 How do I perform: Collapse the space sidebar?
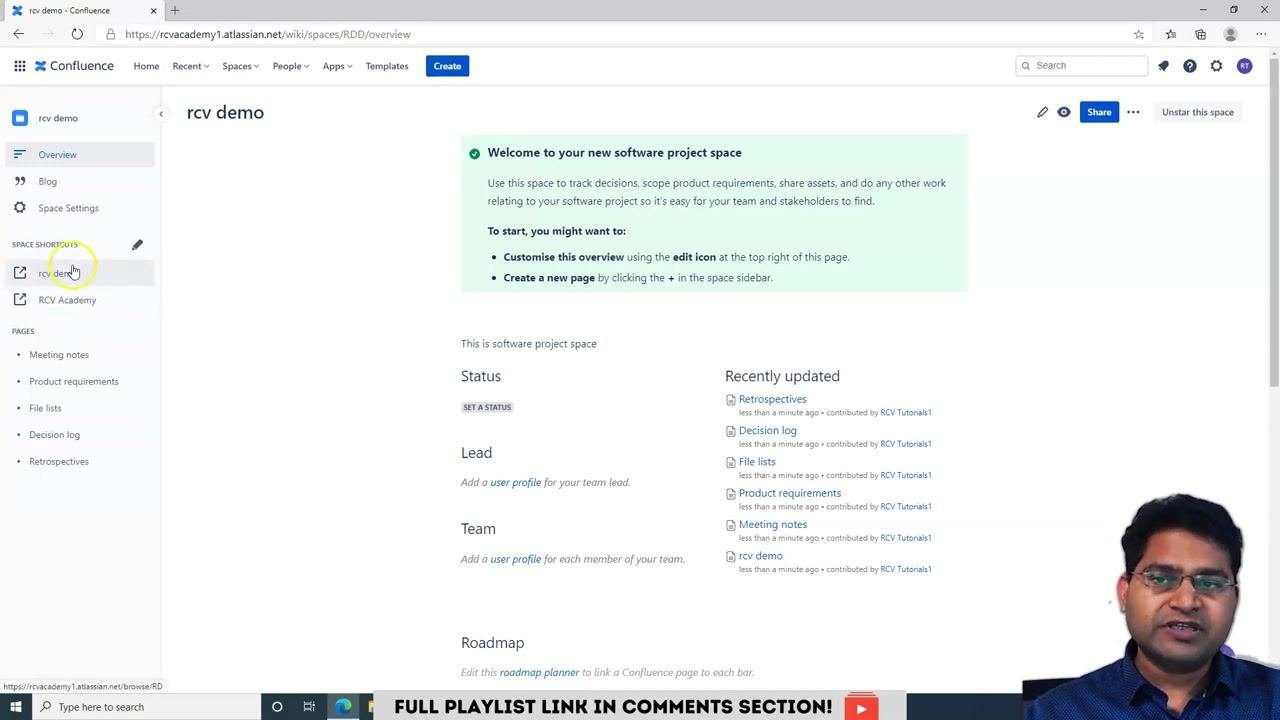point(161,114)
